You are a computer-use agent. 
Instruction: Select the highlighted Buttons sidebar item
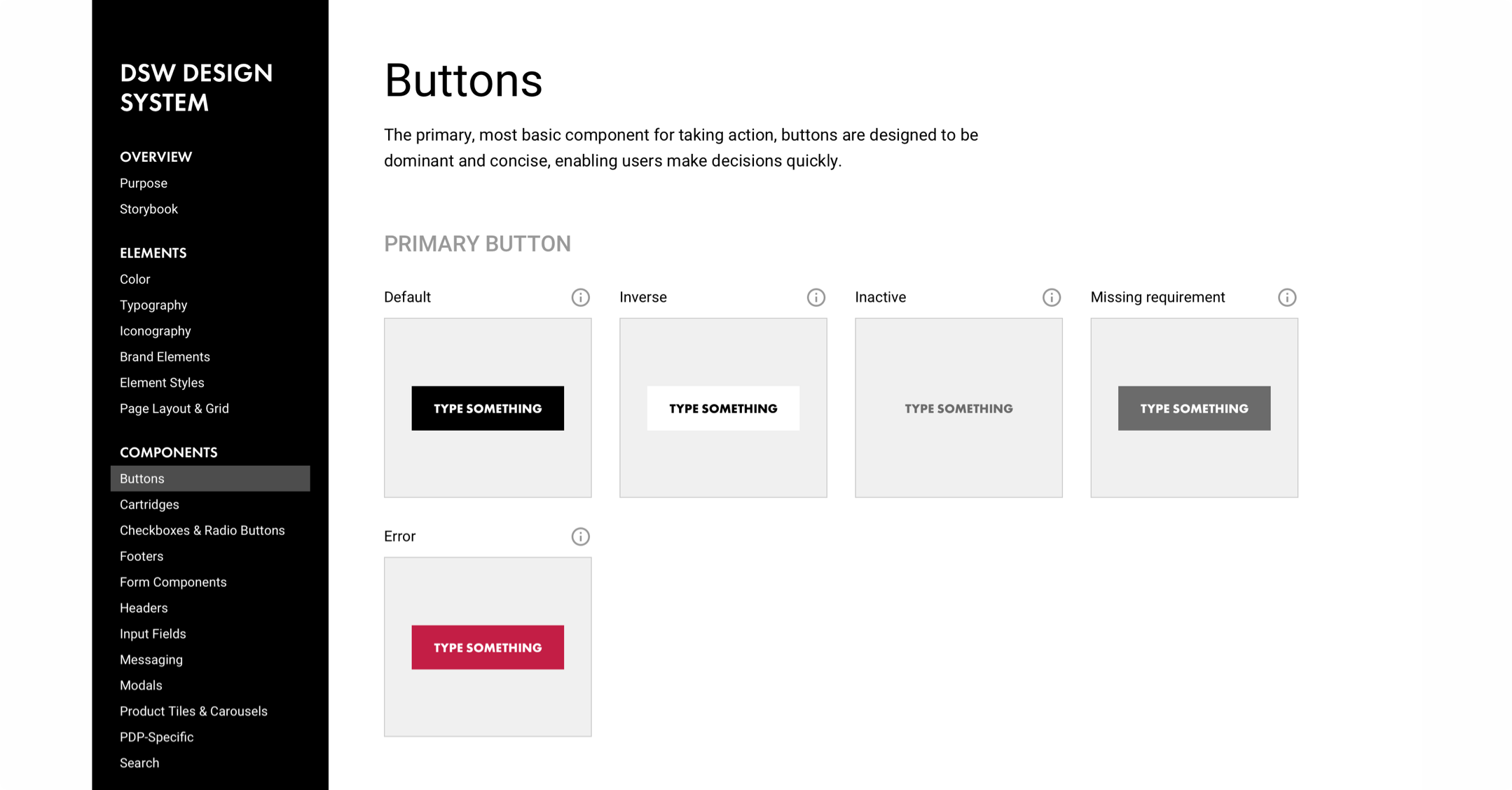point(210,478)
